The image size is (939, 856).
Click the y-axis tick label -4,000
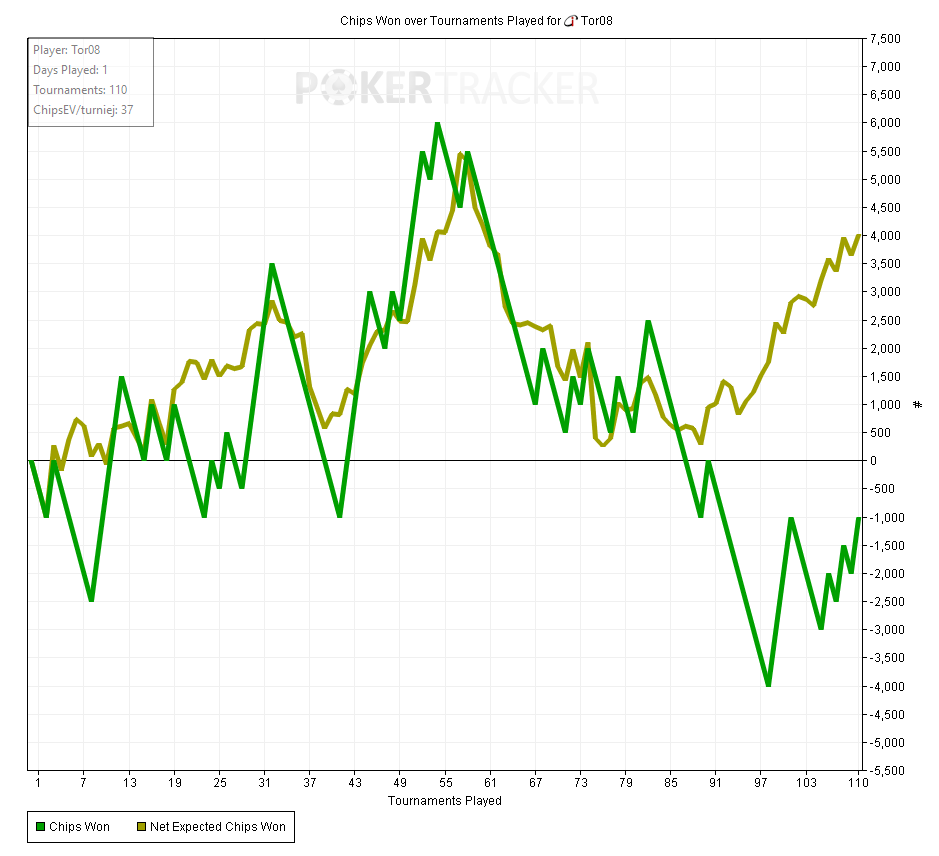(887, 686)
